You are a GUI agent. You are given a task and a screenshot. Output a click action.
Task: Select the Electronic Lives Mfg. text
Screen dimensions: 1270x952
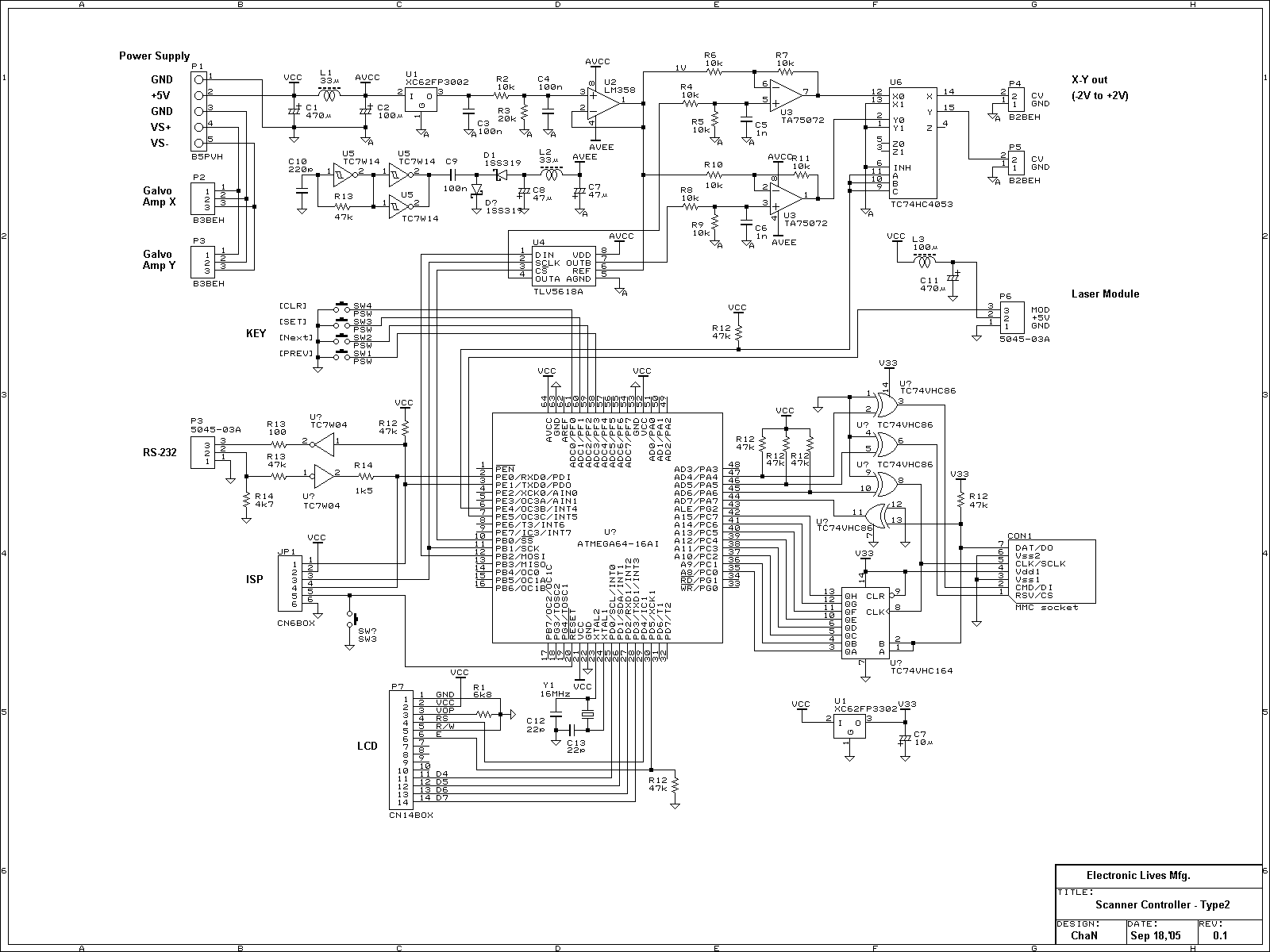(1137, 876)
